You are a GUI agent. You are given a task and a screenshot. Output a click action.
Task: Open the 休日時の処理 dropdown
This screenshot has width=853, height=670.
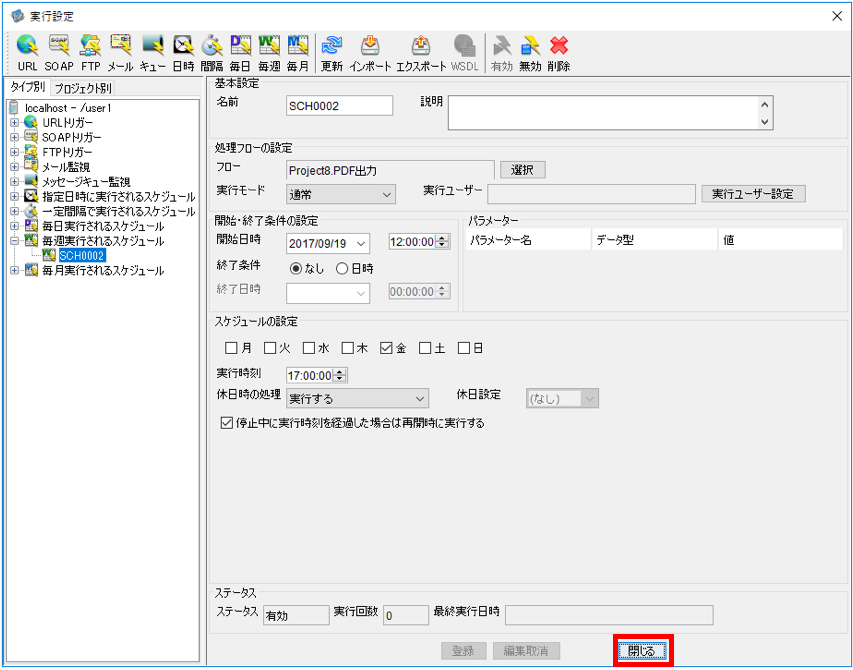357,399
